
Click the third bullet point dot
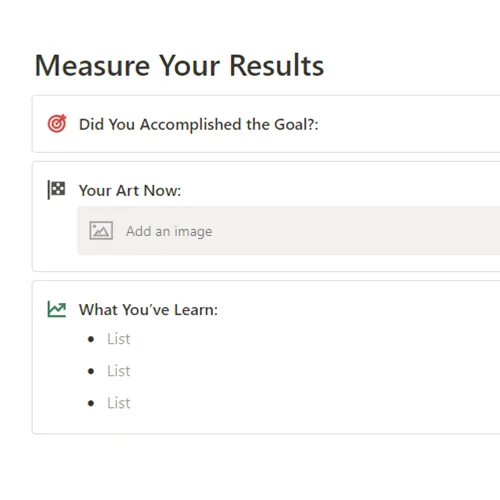91,403
